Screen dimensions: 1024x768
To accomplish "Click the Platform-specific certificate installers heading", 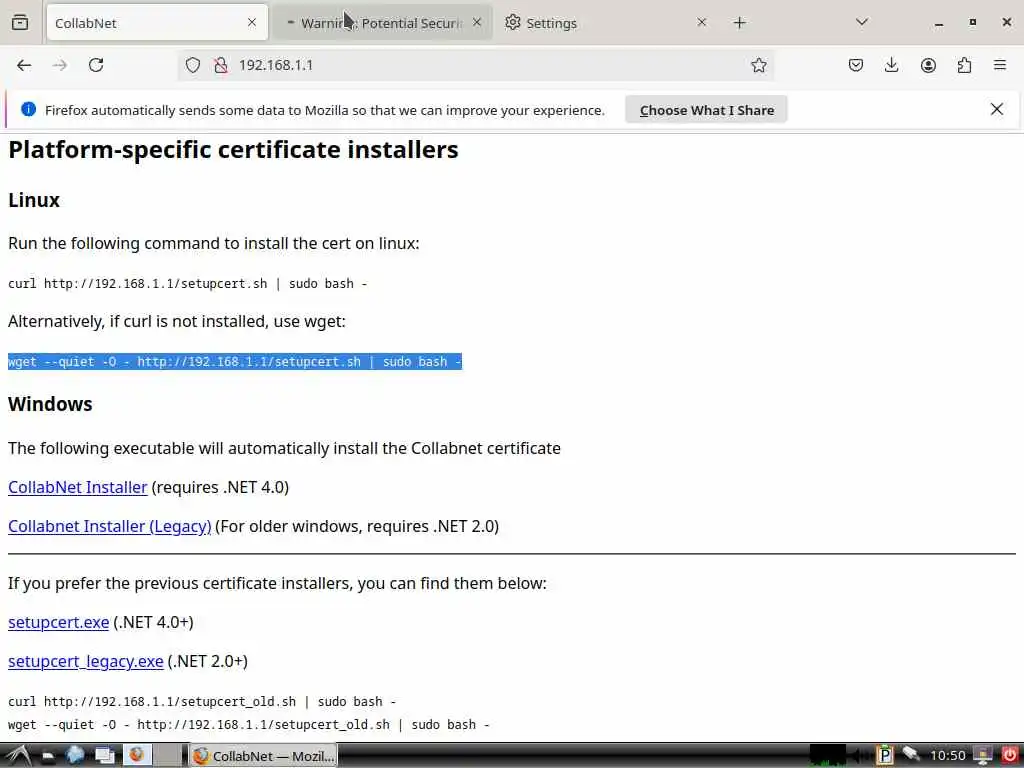I will tap(233, 150).
